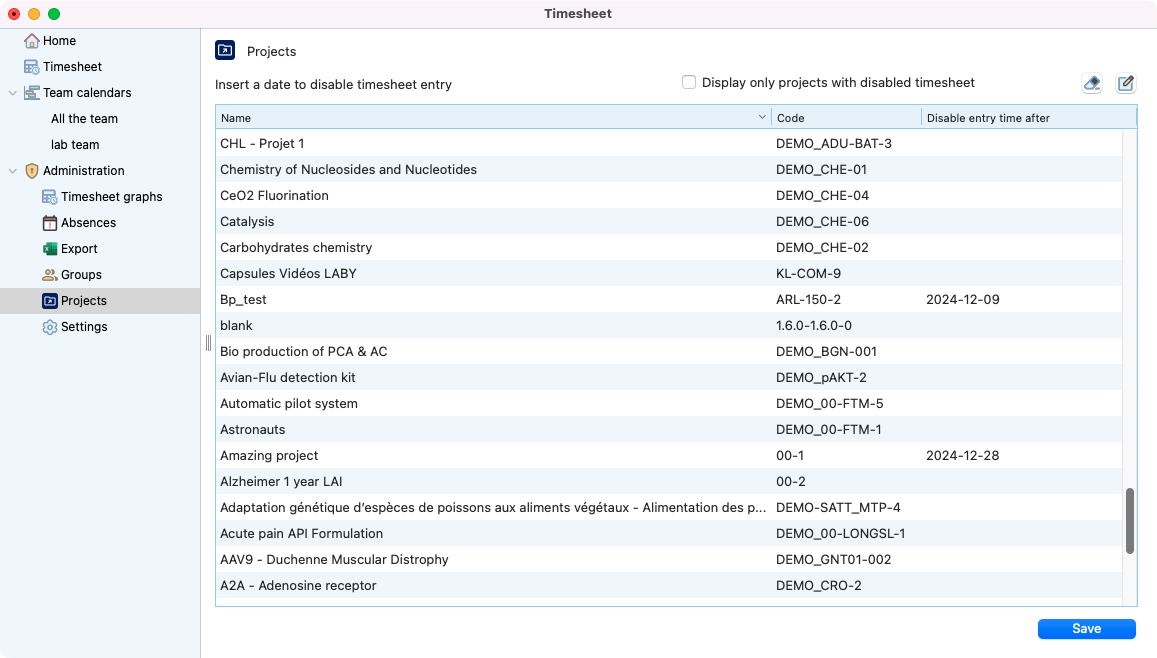1157x658 pixels.
Task: Click code cell DEMO_CHE-06
Action: pos(822,221)
